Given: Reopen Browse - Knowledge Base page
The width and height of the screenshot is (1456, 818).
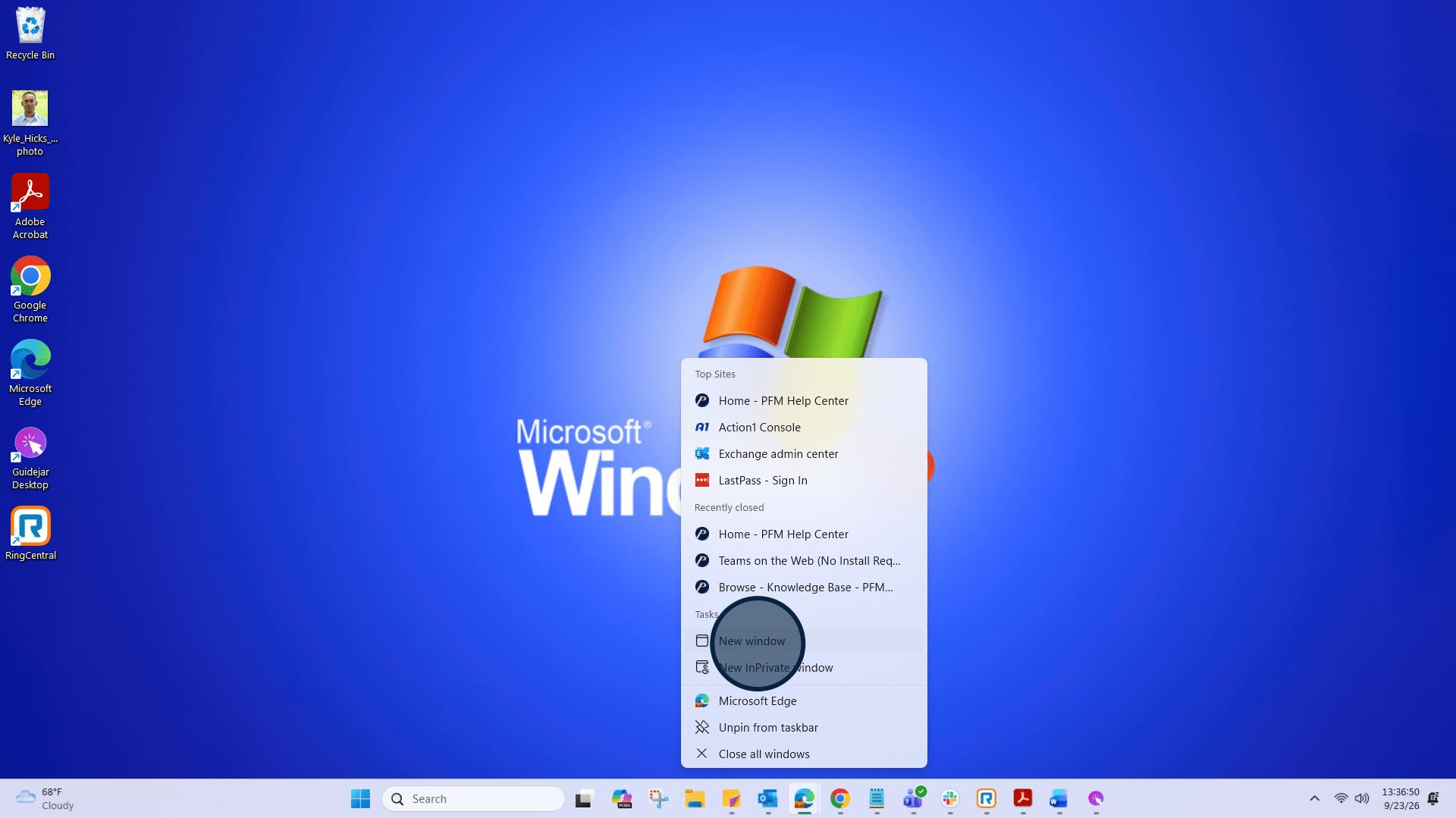Looking at the screenshot, I should [804, 587].
